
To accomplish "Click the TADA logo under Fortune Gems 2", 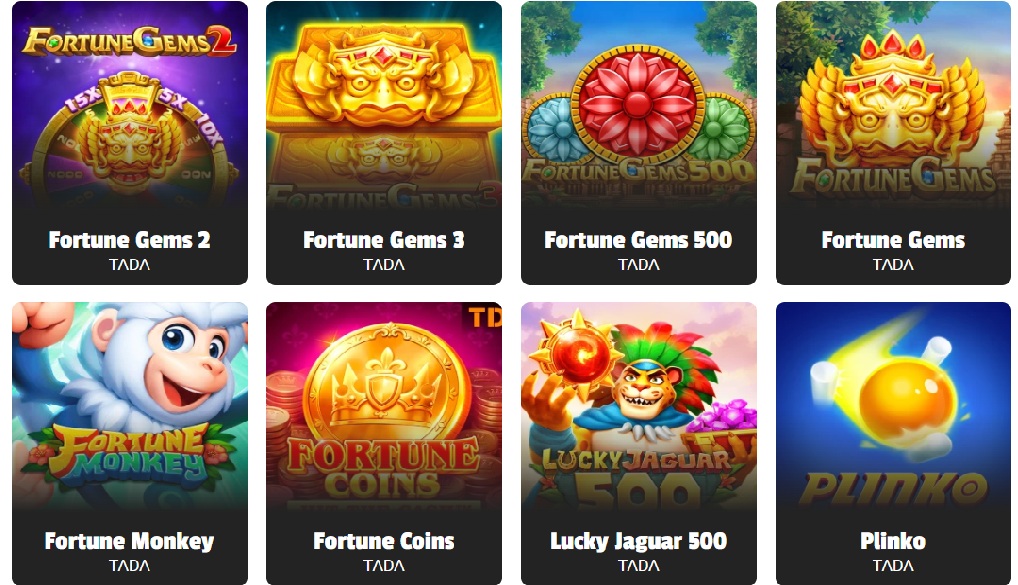I will pyautogui.click(x=130, y=265).
